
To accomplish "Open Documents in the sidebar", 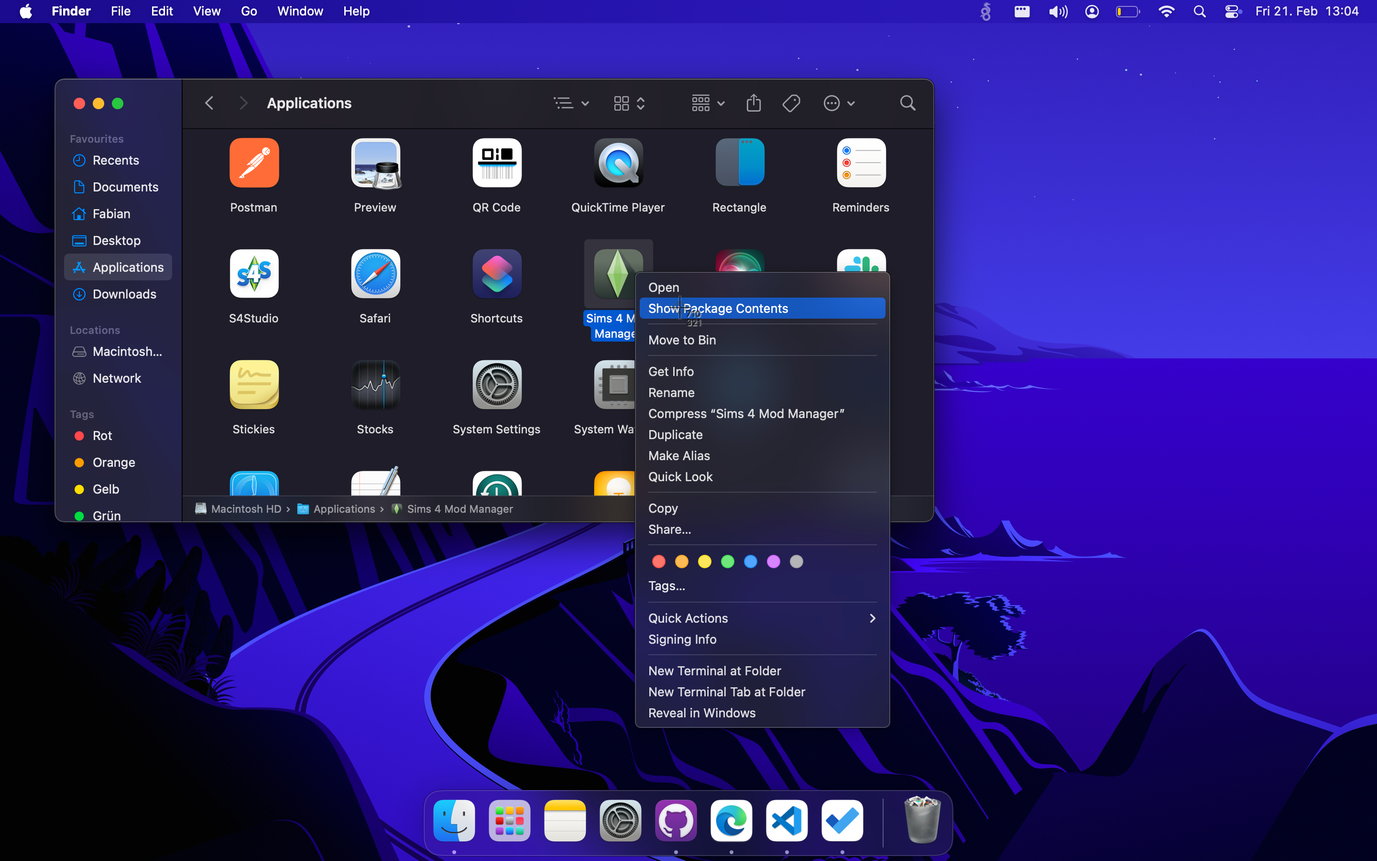I will point(118,187).
